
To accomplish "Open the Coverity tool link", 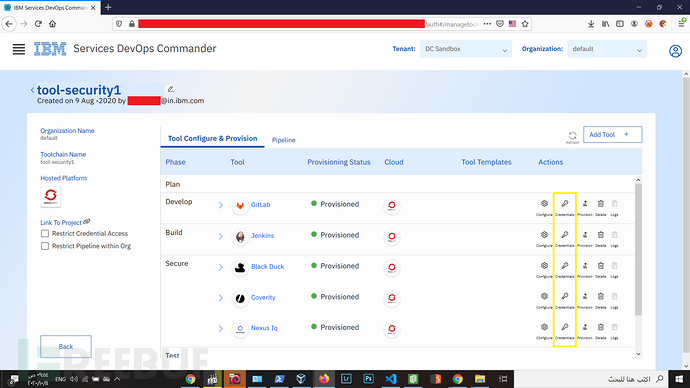I will pyautogui.click(x=263, y=297).
